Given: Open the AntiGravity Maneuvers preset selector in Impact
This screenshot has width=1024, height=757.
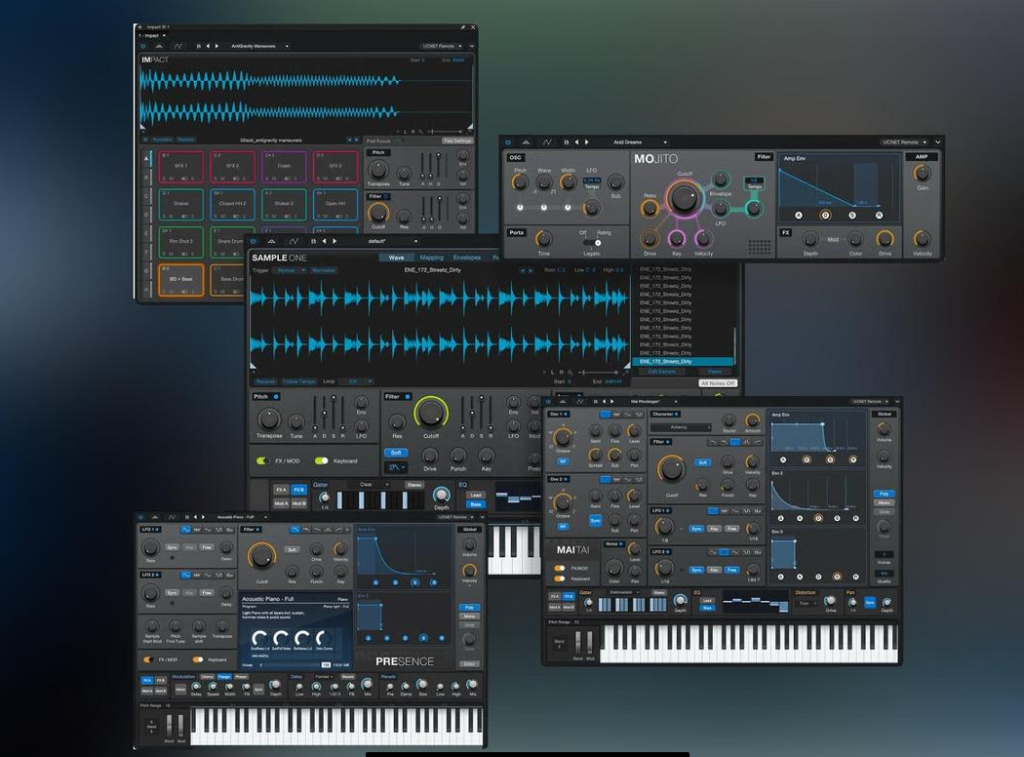Looking at the screenshot, I should (x=252, y=46).
